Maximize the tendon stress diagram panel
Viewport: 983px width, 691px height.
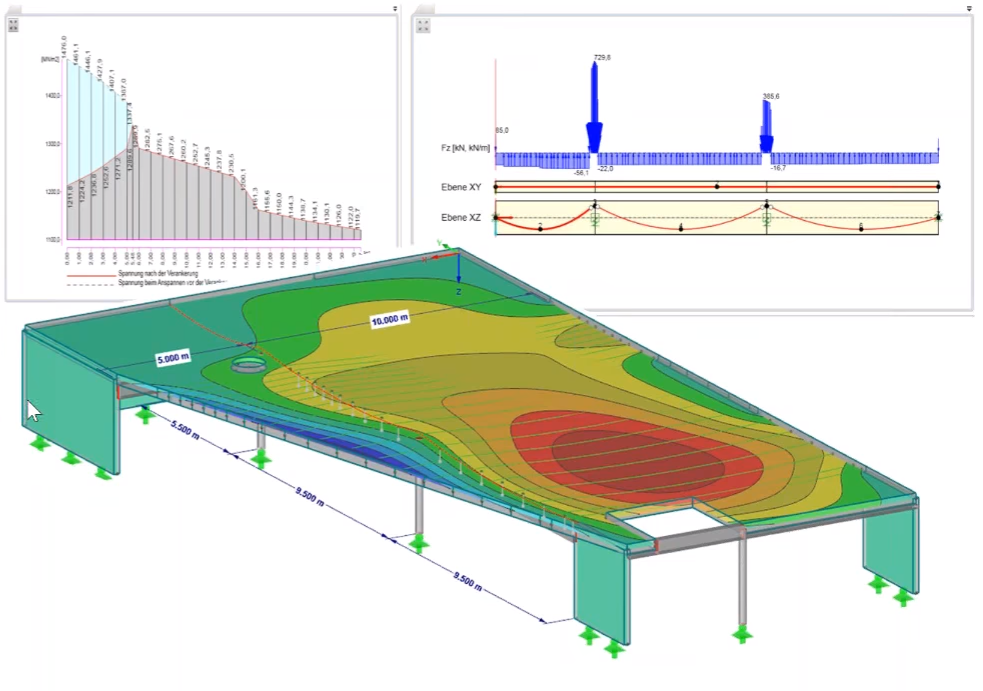pos(13,25)
